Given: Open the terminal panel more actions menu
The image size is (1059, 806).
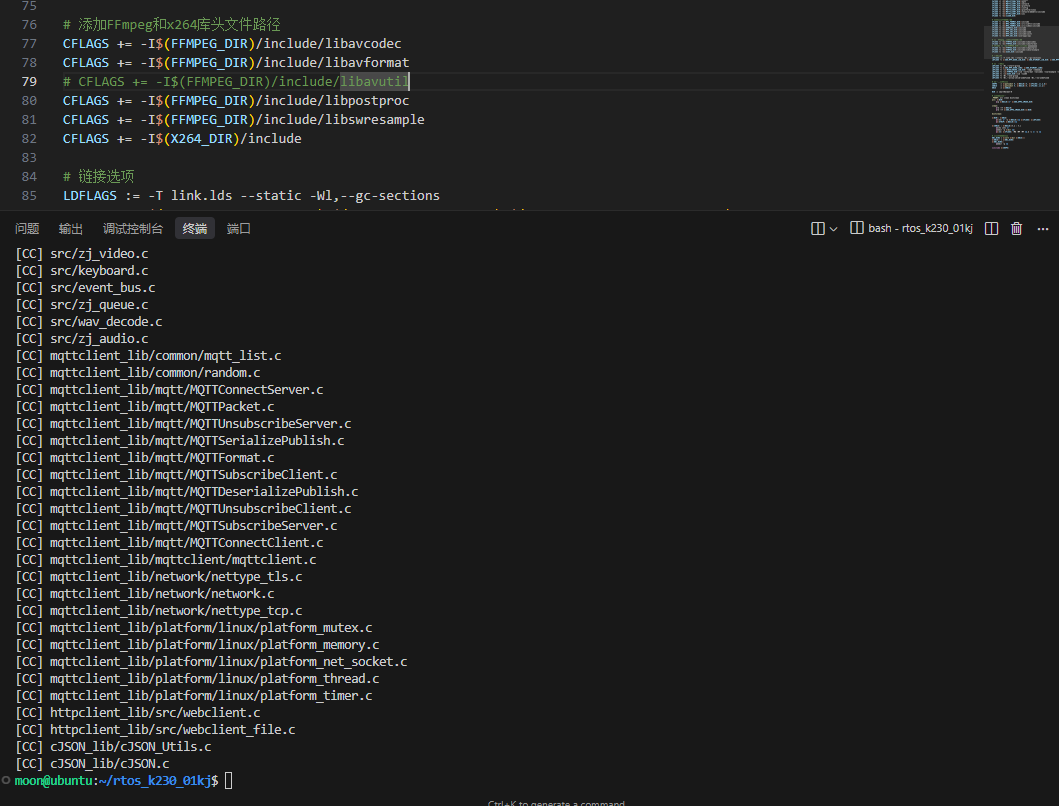Looking at the screenshot, I should click(1043, 229).
